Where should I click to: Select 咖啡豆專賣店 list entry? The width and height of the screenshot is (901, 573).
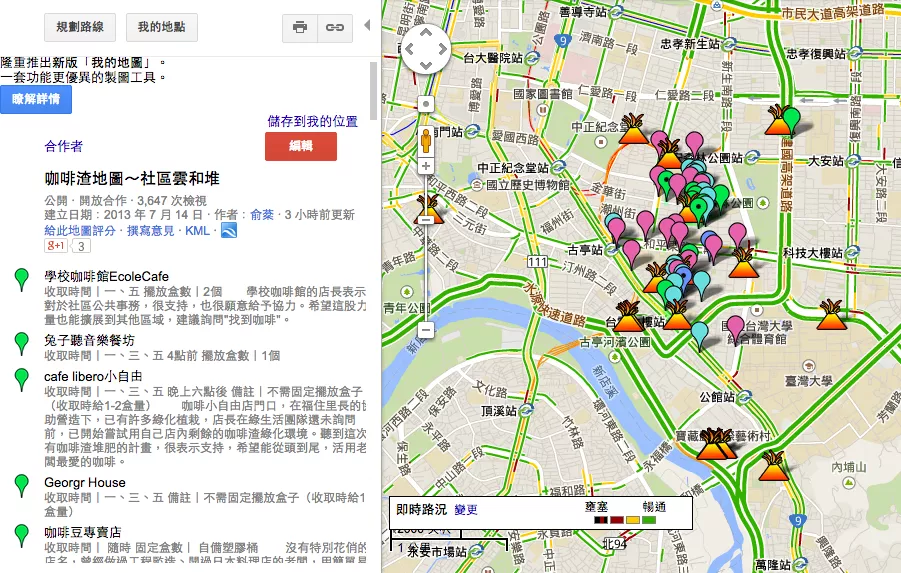pos(83,532)
